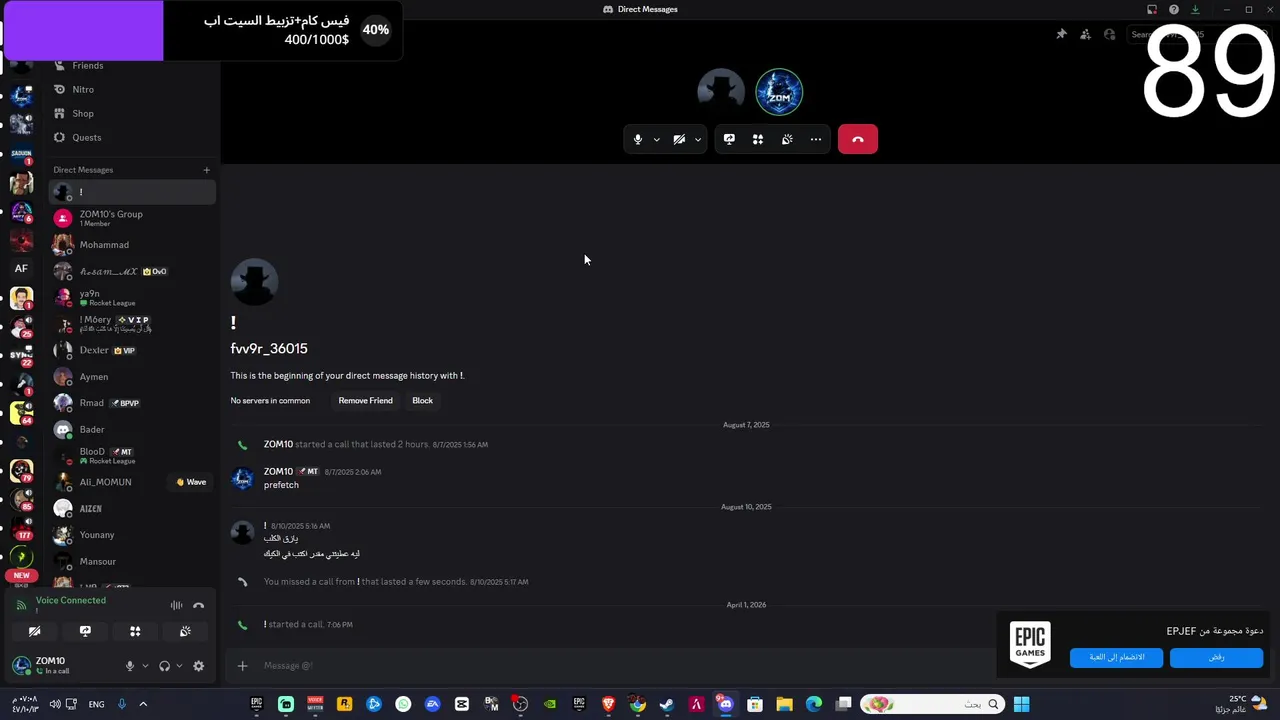Viewport: 1280px width, 720px height.
Task: Open Discord inbox icon in title bar
Action: click(x=1152, y=9)
